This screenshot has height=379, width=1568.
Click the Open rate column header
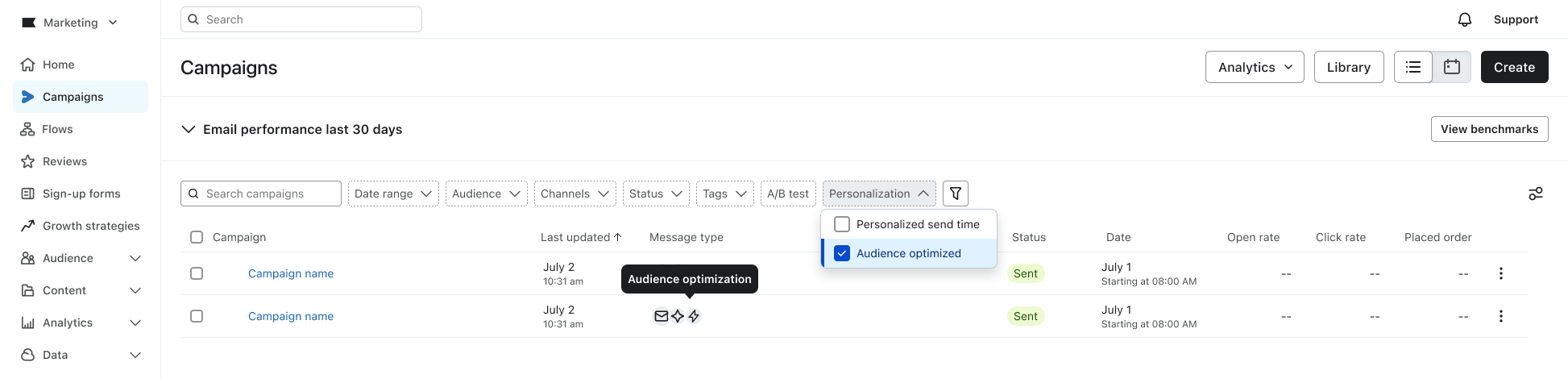tap(1253, 237)
